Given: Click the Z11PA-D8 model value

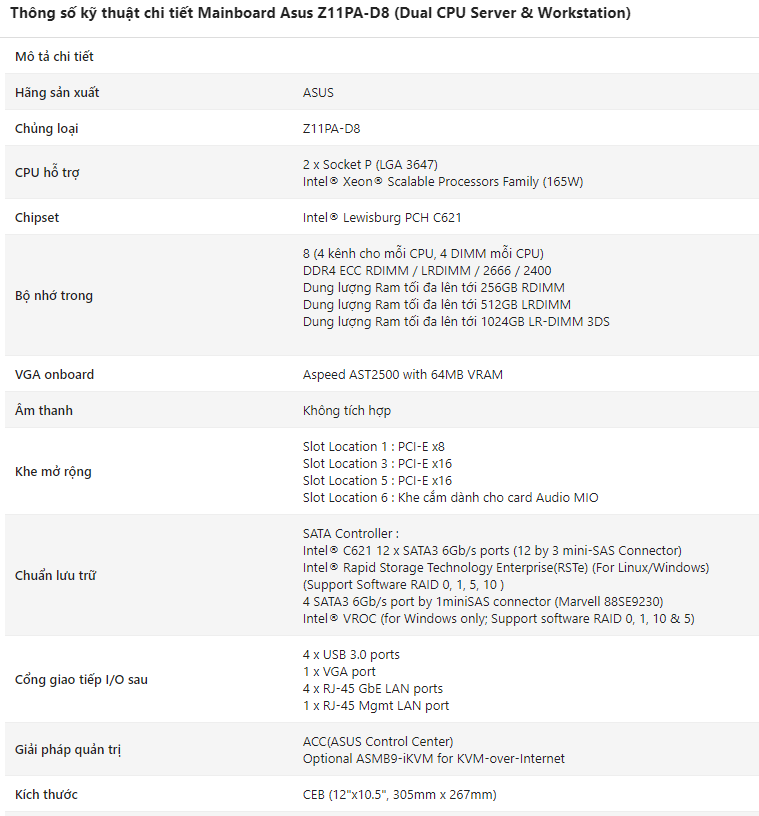Looking at the screenshot, I should [332, 129].
